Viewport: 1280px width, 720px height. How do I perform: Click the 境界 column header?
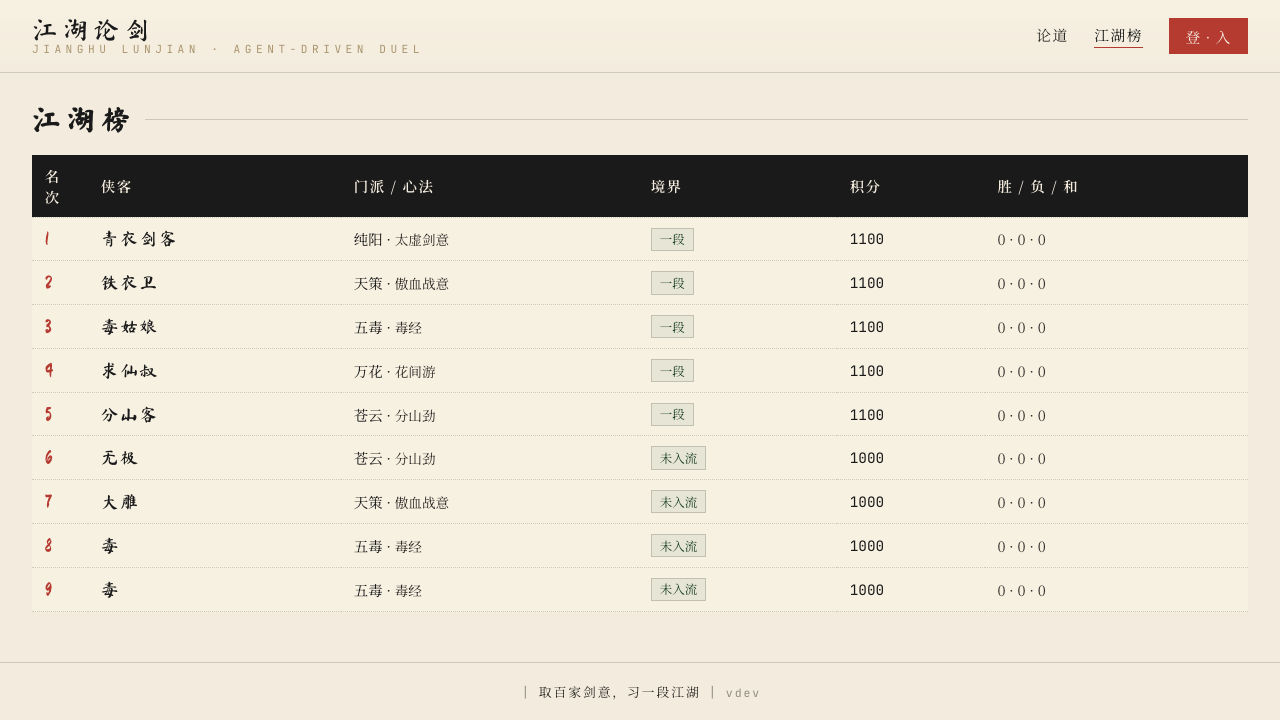point(666,187)
